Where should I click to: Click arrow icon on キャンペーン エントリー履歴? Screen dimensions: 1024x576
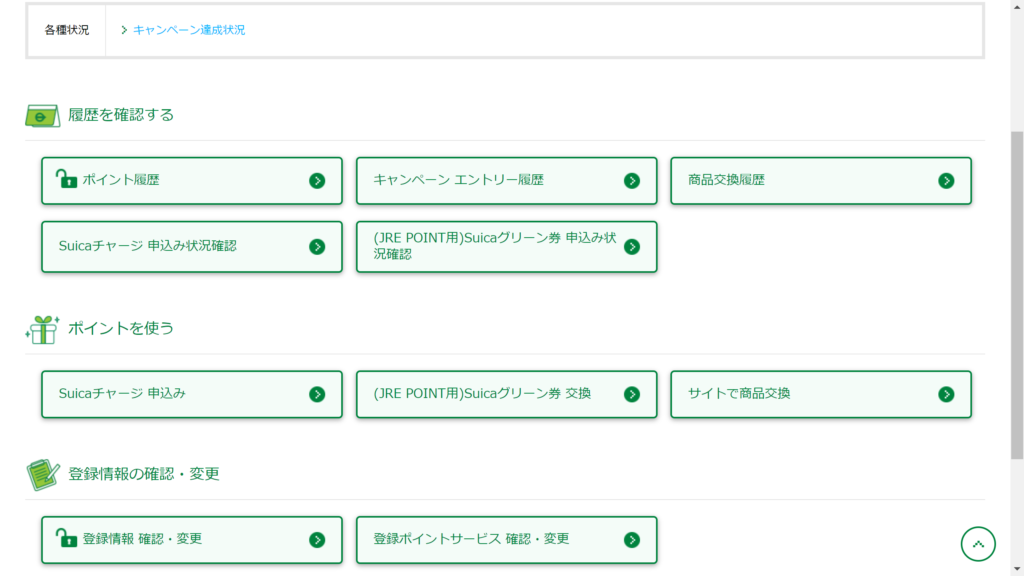(x=632, y=181)
